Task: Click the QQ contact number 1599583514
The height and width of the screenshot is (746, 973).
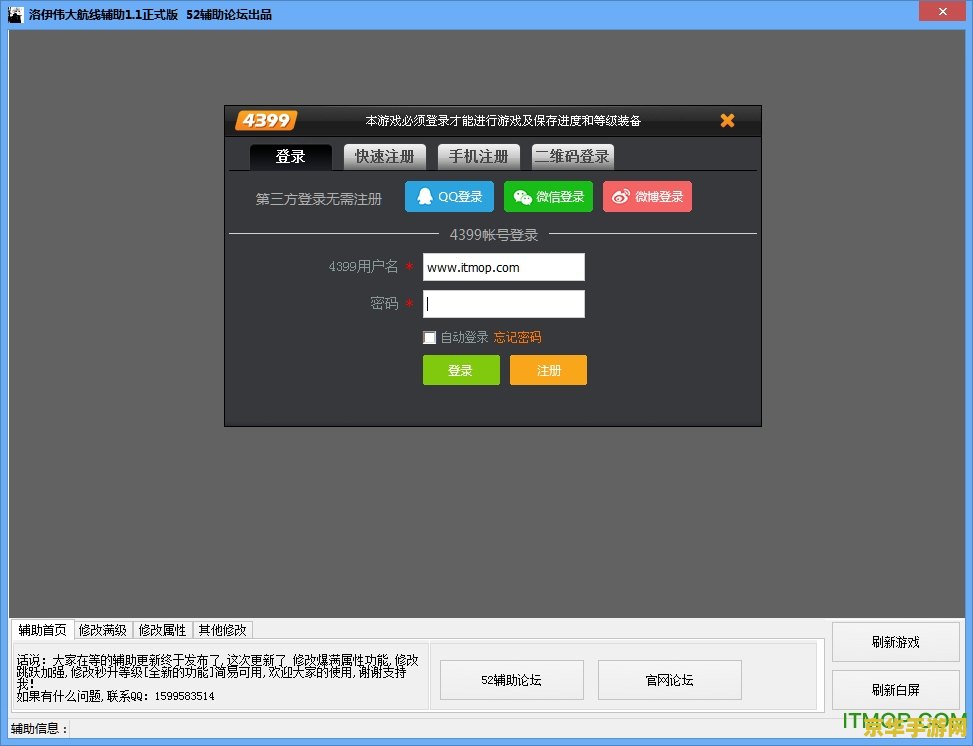Action: pyautogui.click(x=184, y=696)
